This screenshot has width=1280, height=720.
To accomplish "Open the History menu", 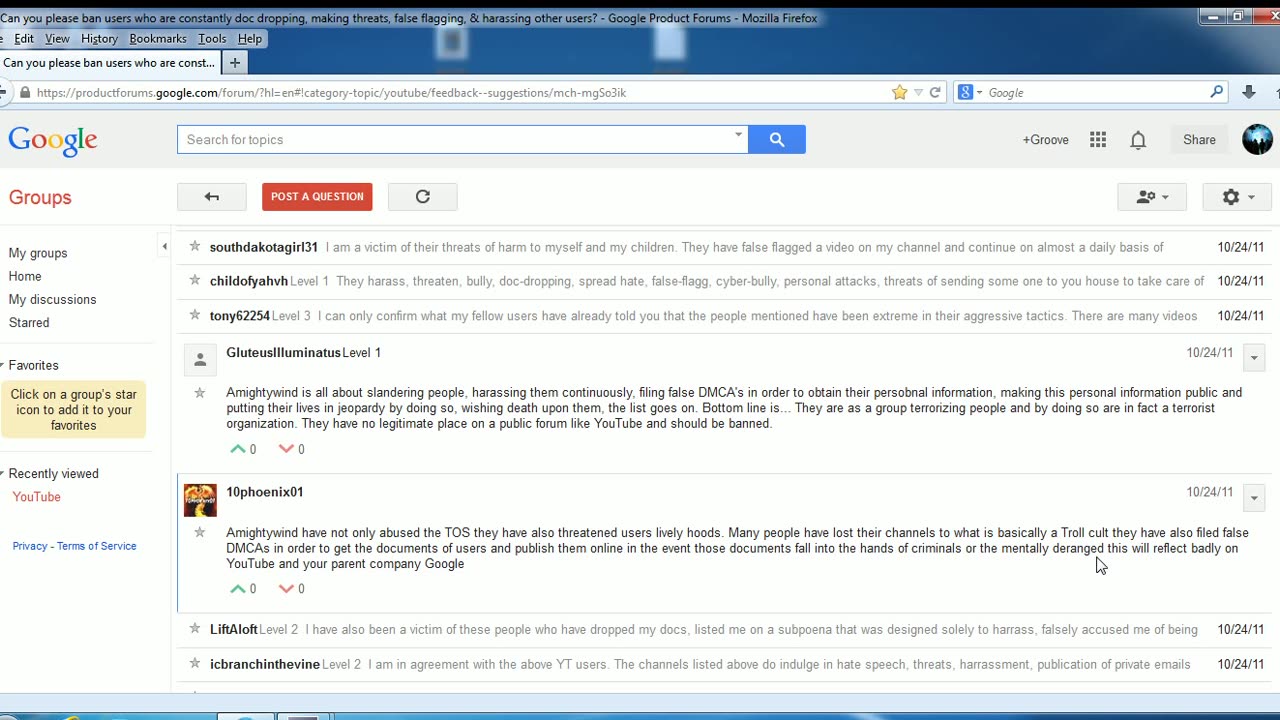I will [x=99, y=38].
